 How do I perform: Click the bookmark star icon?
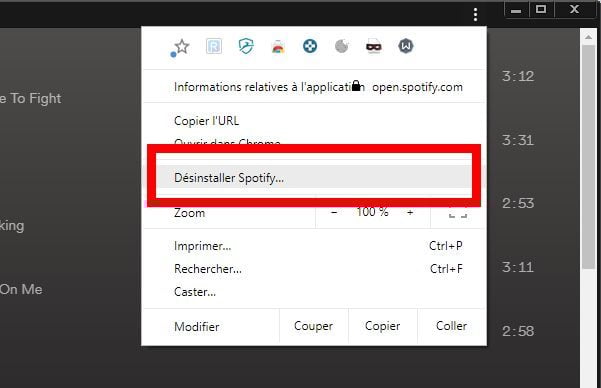click(182, 47)
